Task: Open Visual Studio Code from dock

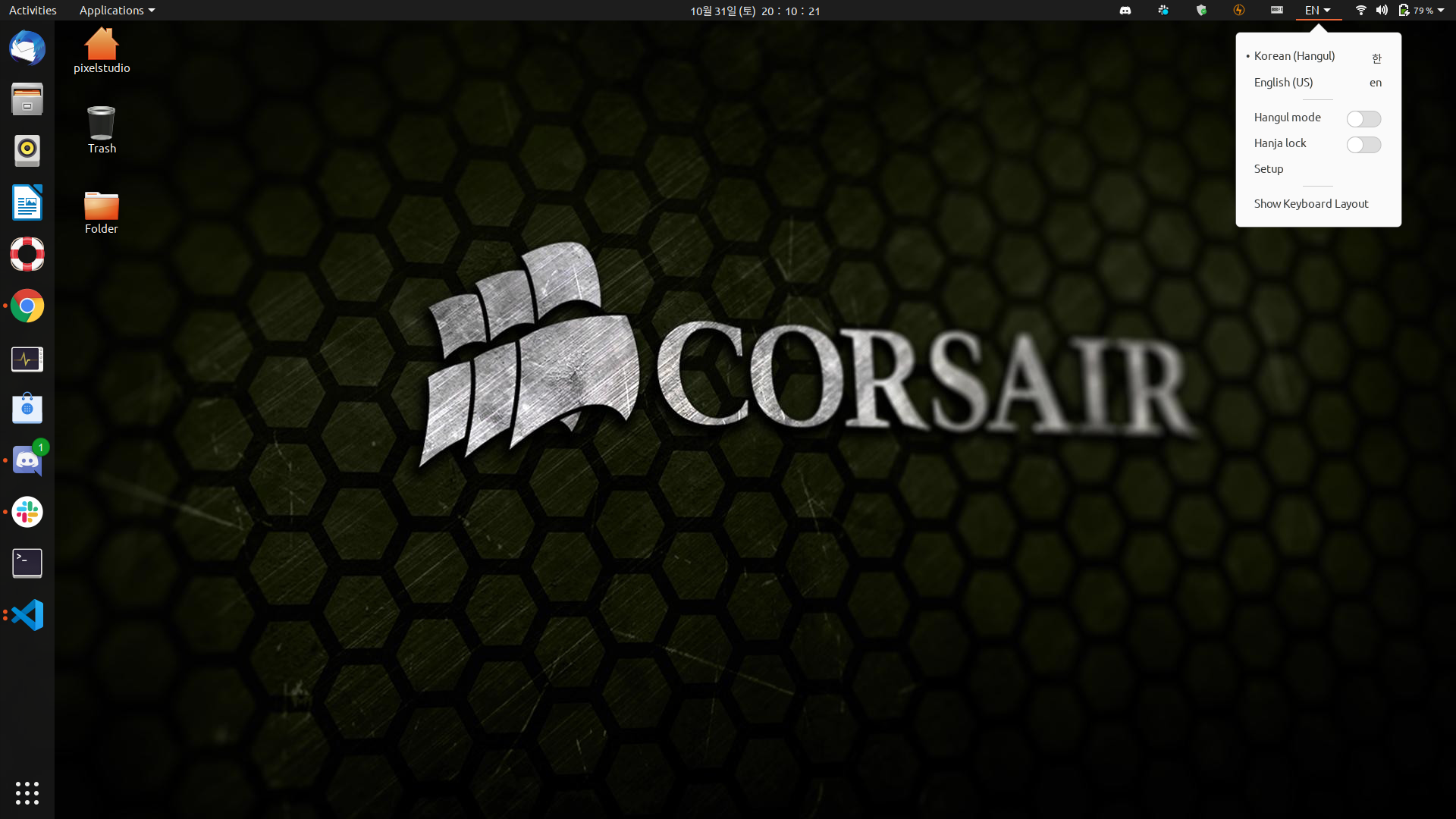Action: click(27, 615)
